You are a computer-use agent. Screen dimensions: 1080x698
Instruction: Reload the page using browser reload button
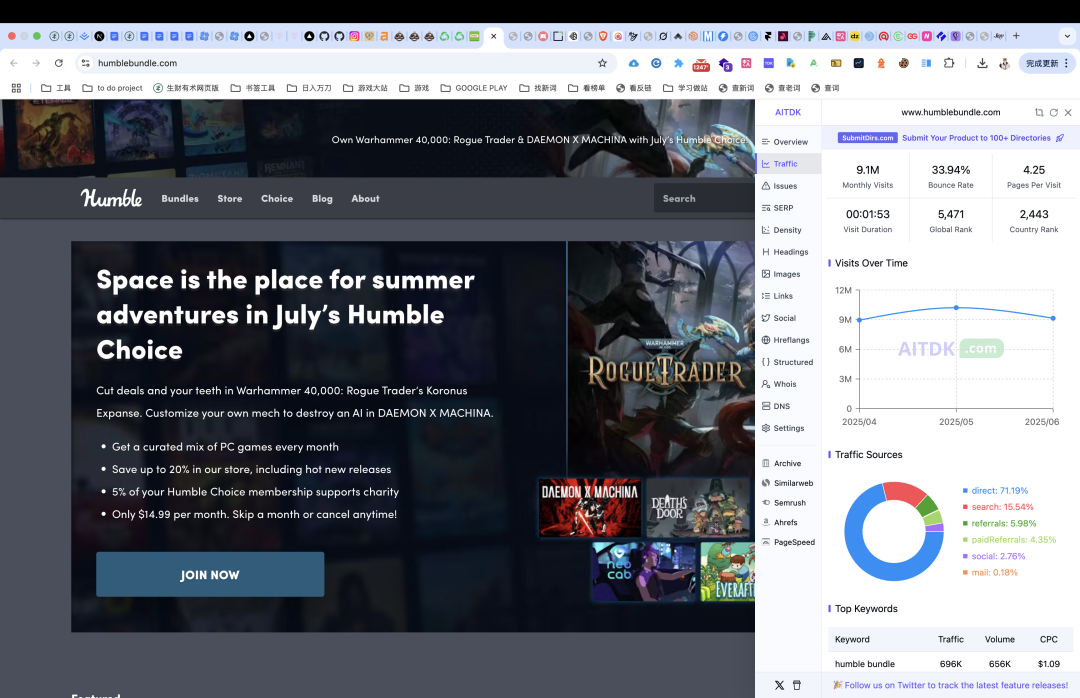click(59, 63)
